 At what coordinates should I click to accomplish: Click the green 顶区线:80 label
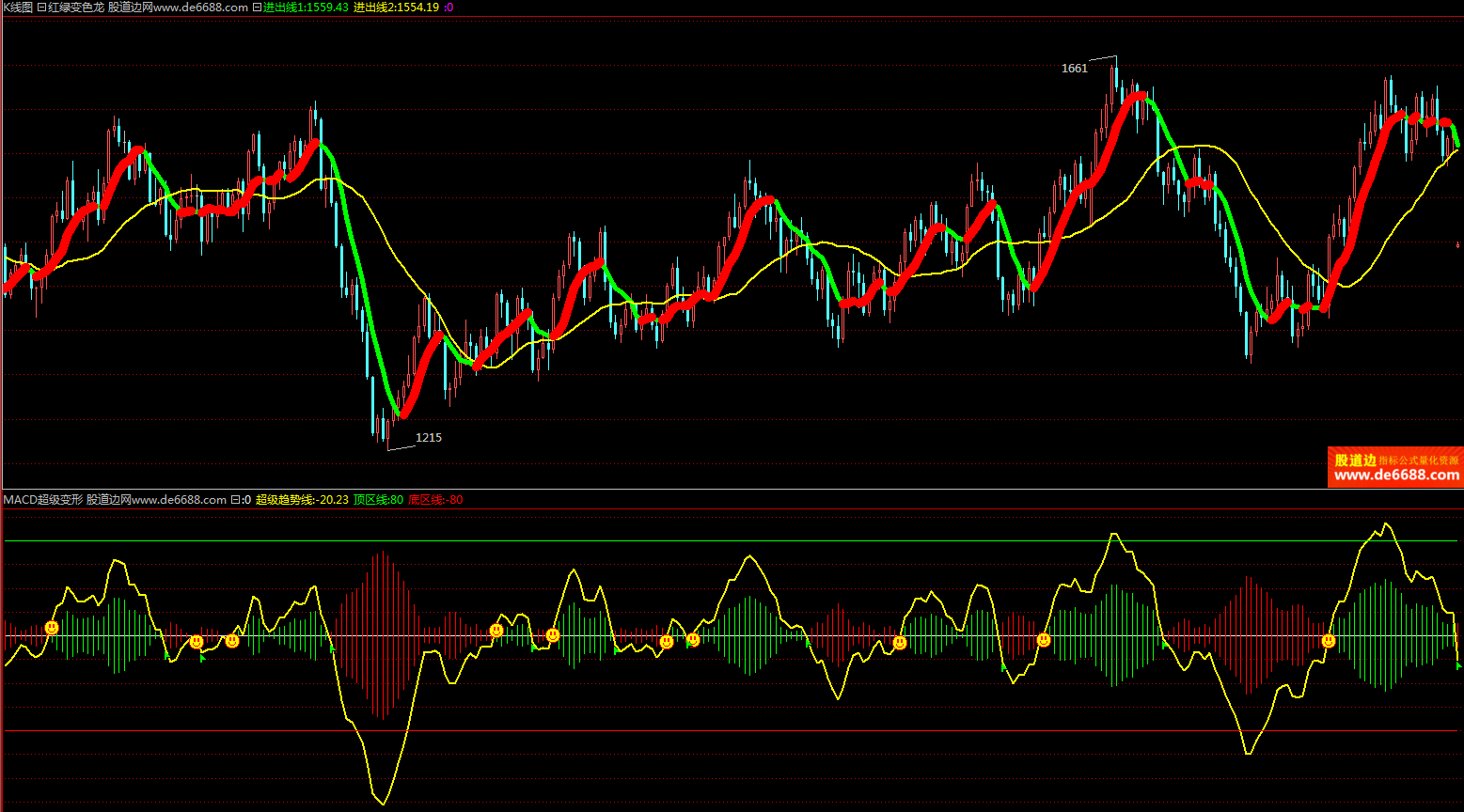click(x=378, y=500)
